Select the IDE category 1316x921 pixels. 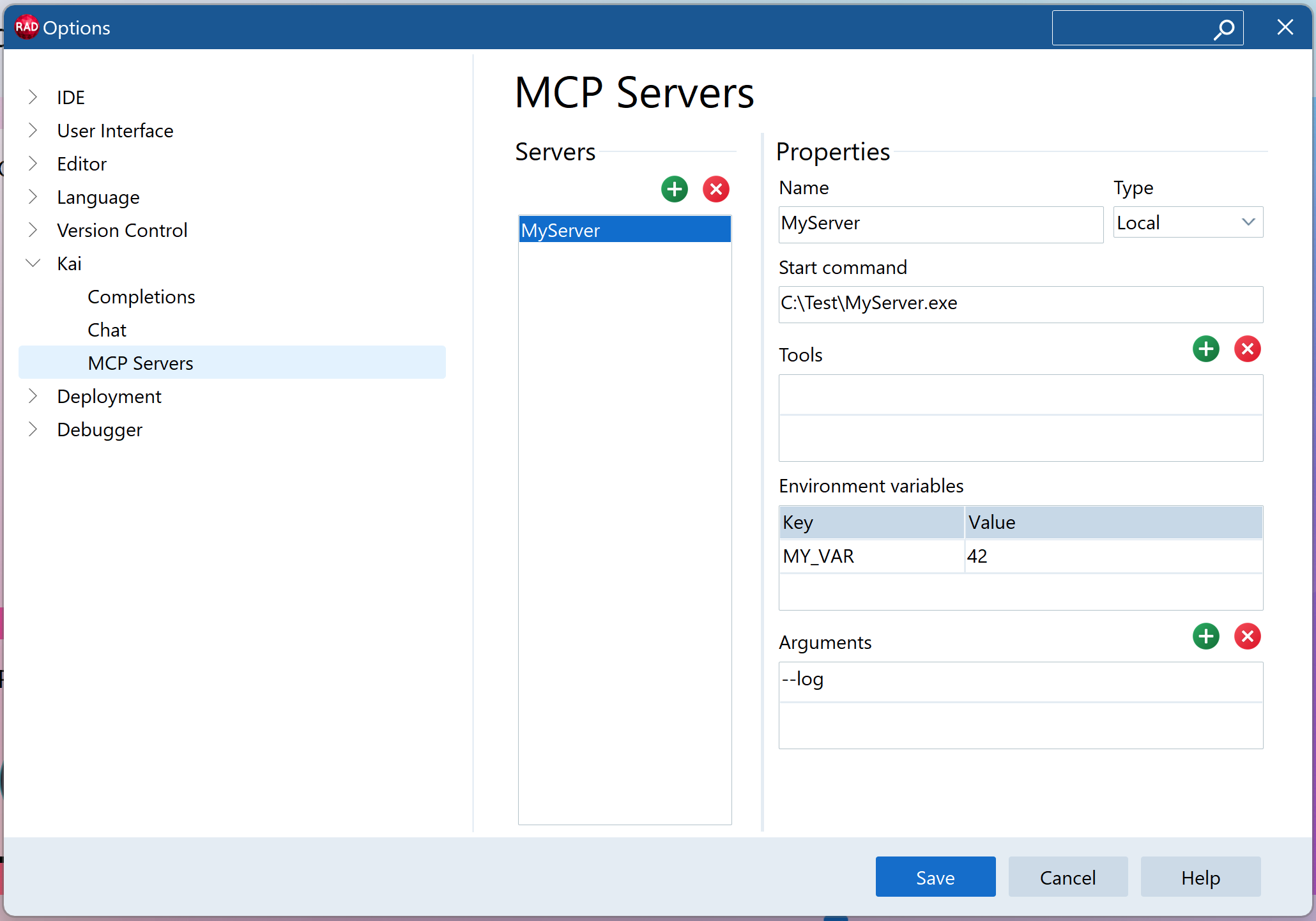[70, 98]
